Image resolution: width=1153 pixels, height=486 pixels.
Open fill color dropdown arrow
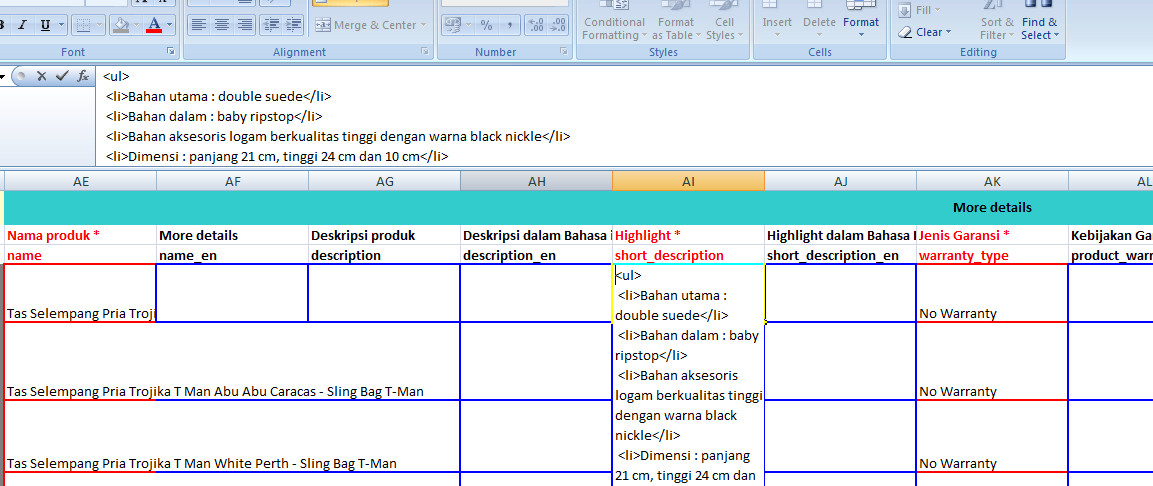[x=137, y=26]
